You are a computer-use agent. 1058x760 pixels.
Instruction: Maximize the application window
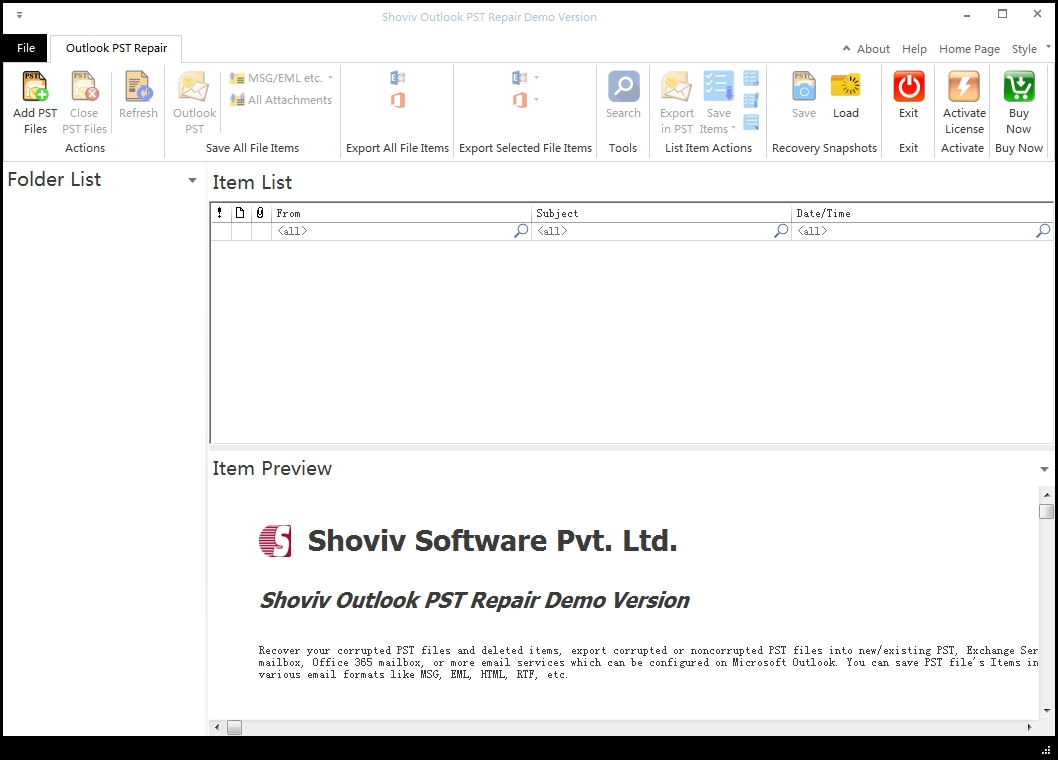click(x=1003, y=14)
